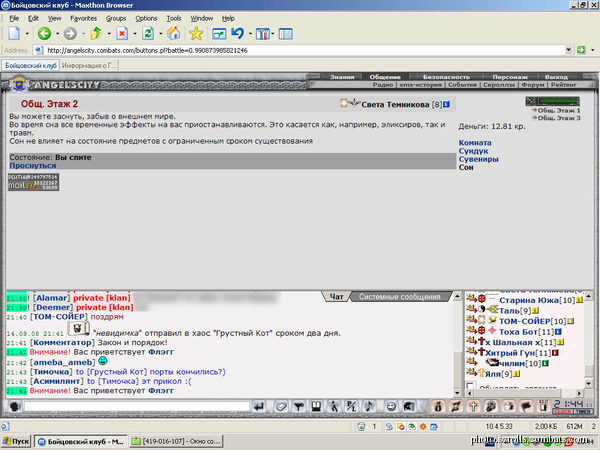This screenshot has width=600, height=450.
Task: Click the Пуск start button
Action: click(16, 442)
